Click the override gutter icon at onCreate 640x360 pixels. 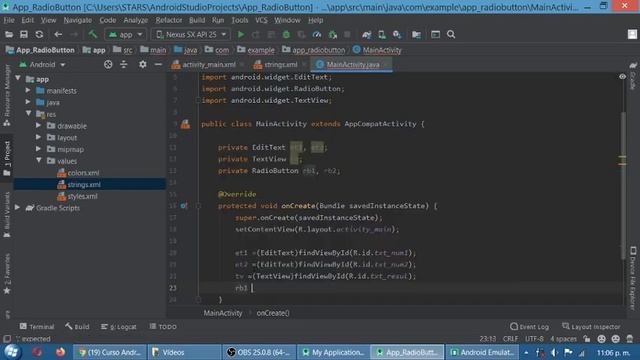[x=184, y=206]
